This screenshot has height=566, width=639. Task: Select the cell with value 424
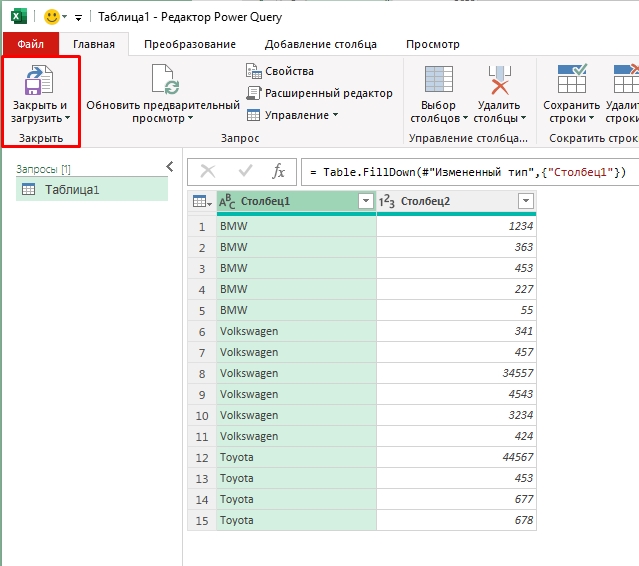[x=456, y=436]
